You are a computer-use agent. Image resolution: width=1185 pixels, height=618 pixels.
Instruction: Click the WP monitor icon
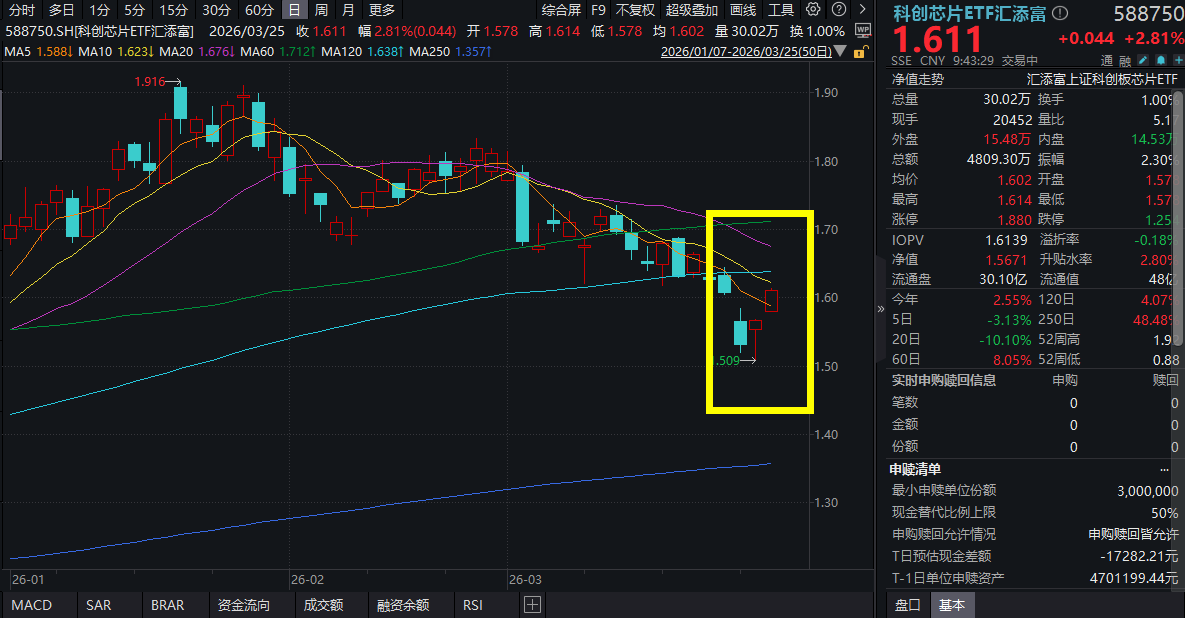pyautogui.click(x=864, y=30)
